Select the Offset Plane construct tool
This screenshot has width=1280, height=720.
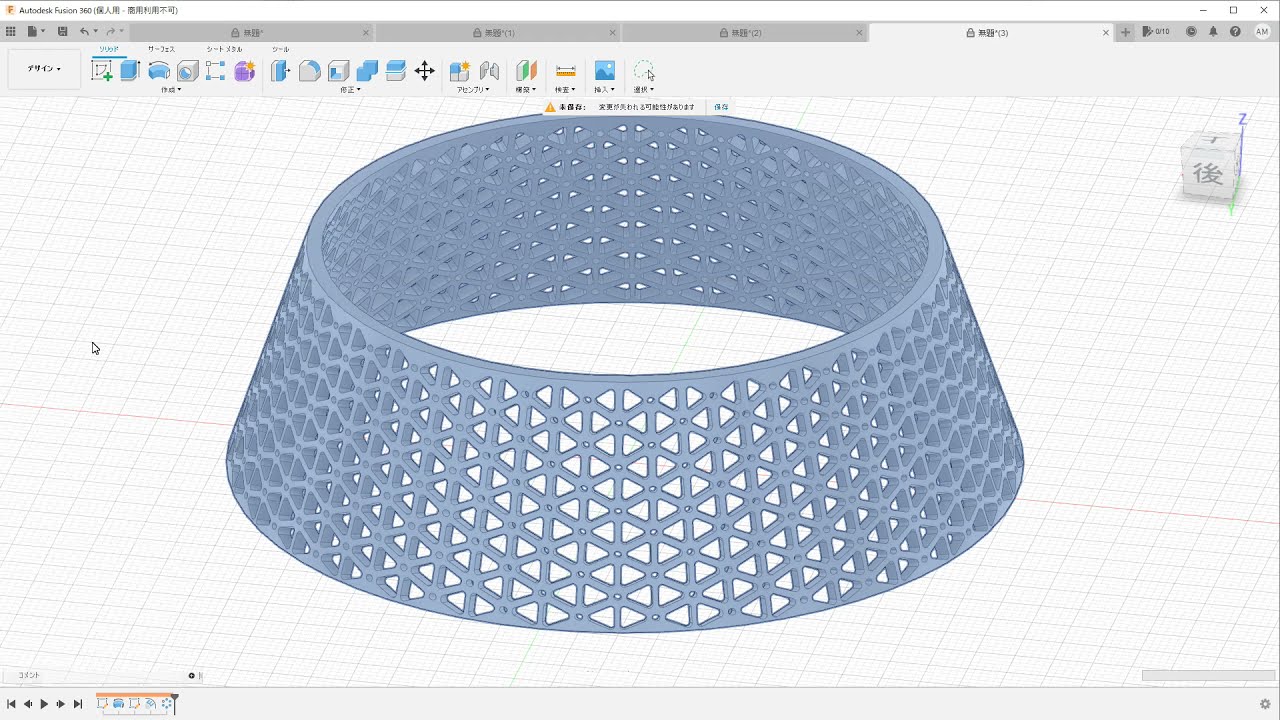point(526,71)
